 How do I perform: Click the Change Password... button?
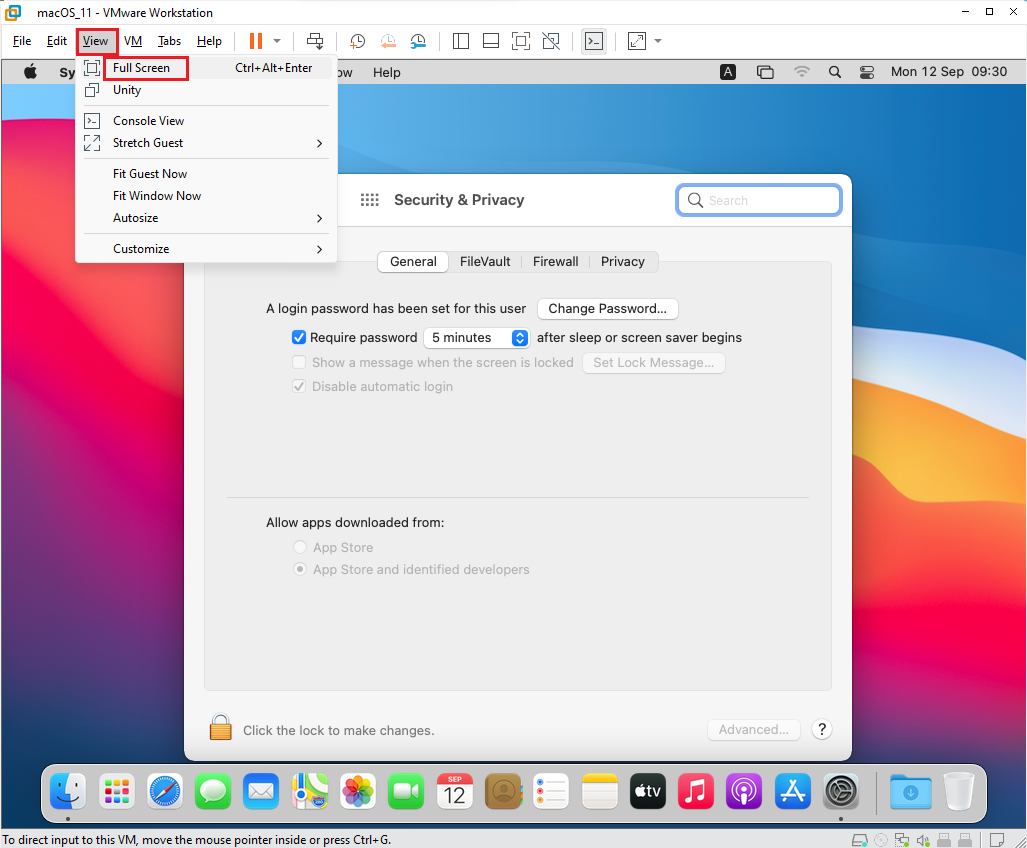click(607, 309)
